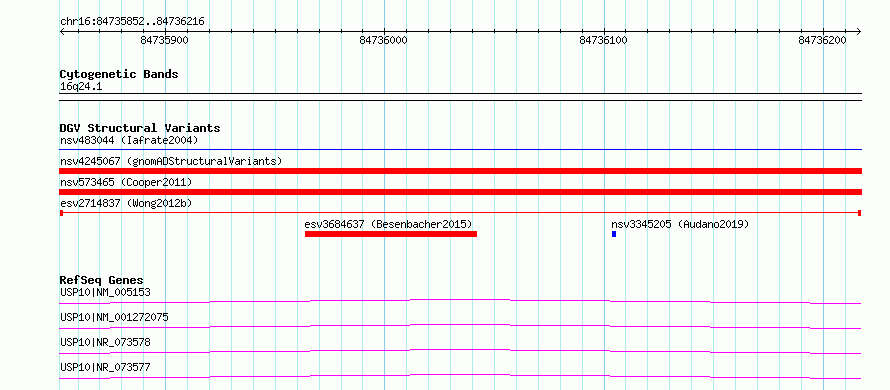This screenshot has width=890, height=390.
Task: Click the right arrowhead of the coordinate ruler
Action: (x=859, y=31)
